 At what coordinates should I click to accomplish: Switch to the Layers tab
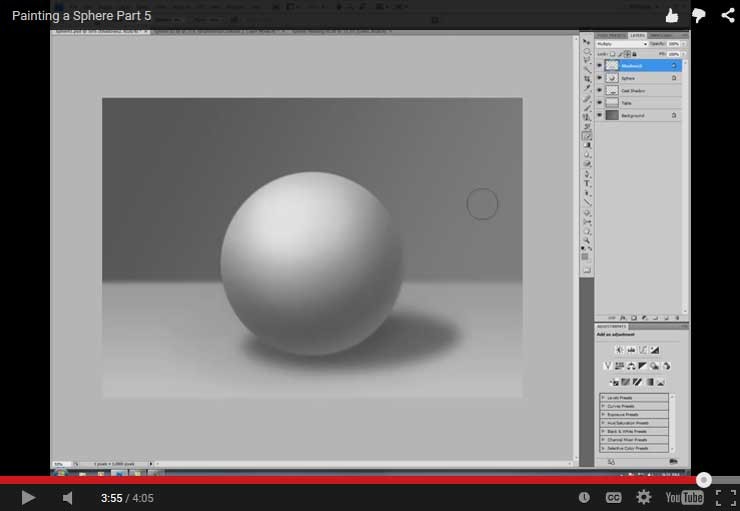click(637, 35)
